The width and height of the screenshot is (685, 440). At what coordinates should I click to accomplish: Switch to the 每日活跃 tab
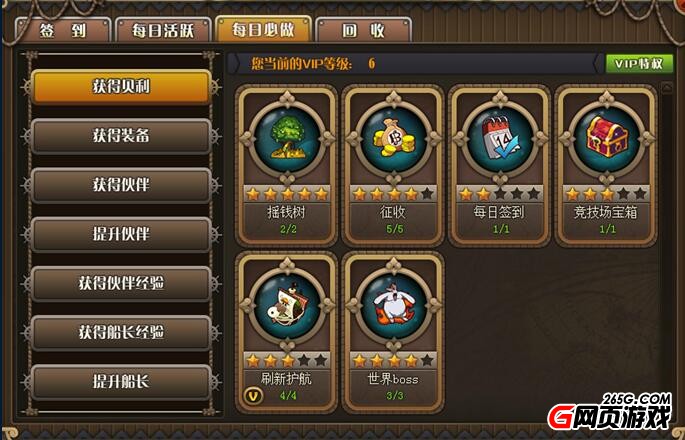(163, 31)
